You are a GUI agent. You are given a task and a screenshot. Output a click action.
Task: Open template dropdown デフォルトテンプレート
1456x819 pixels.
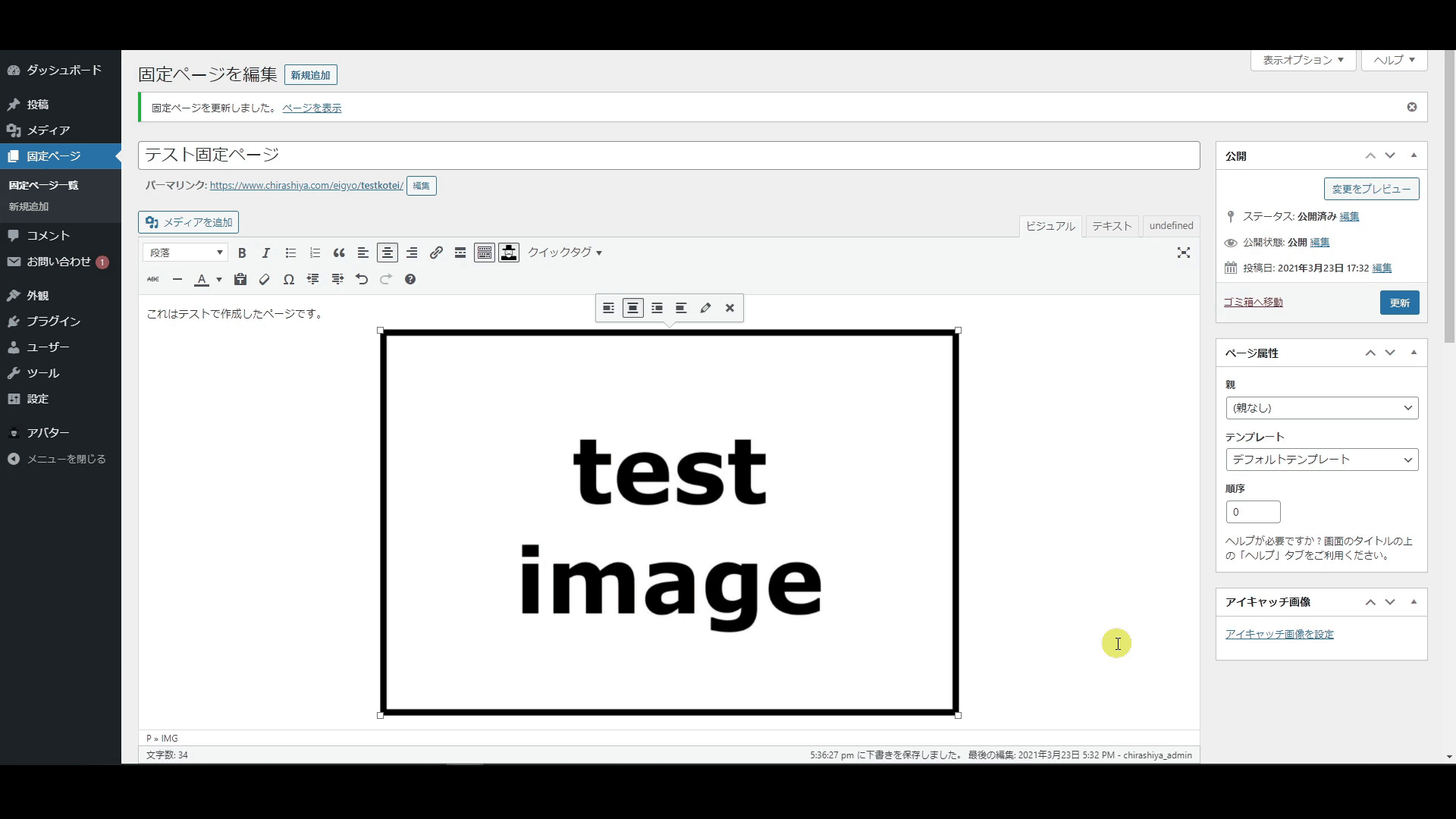tap(1322, 460)
